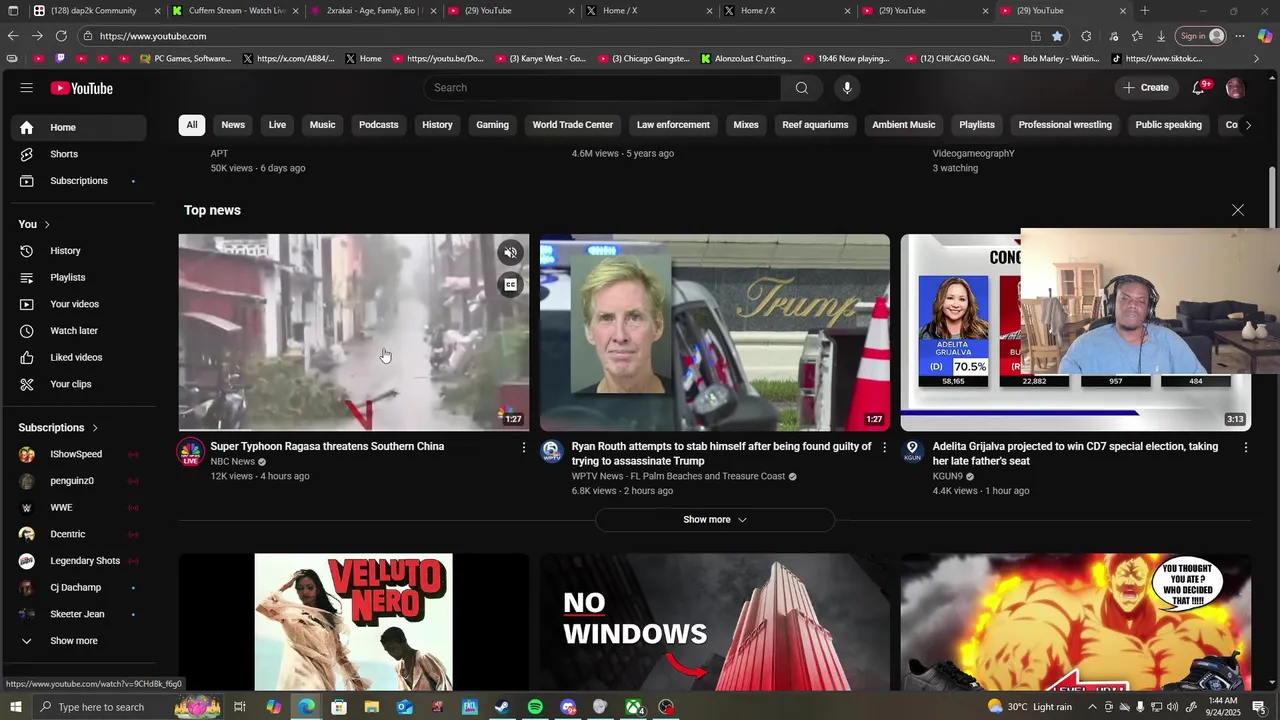The height and width of the screenshot is (720, 1280).
Task: Click the browser refresh button
Action: (61, 36)
